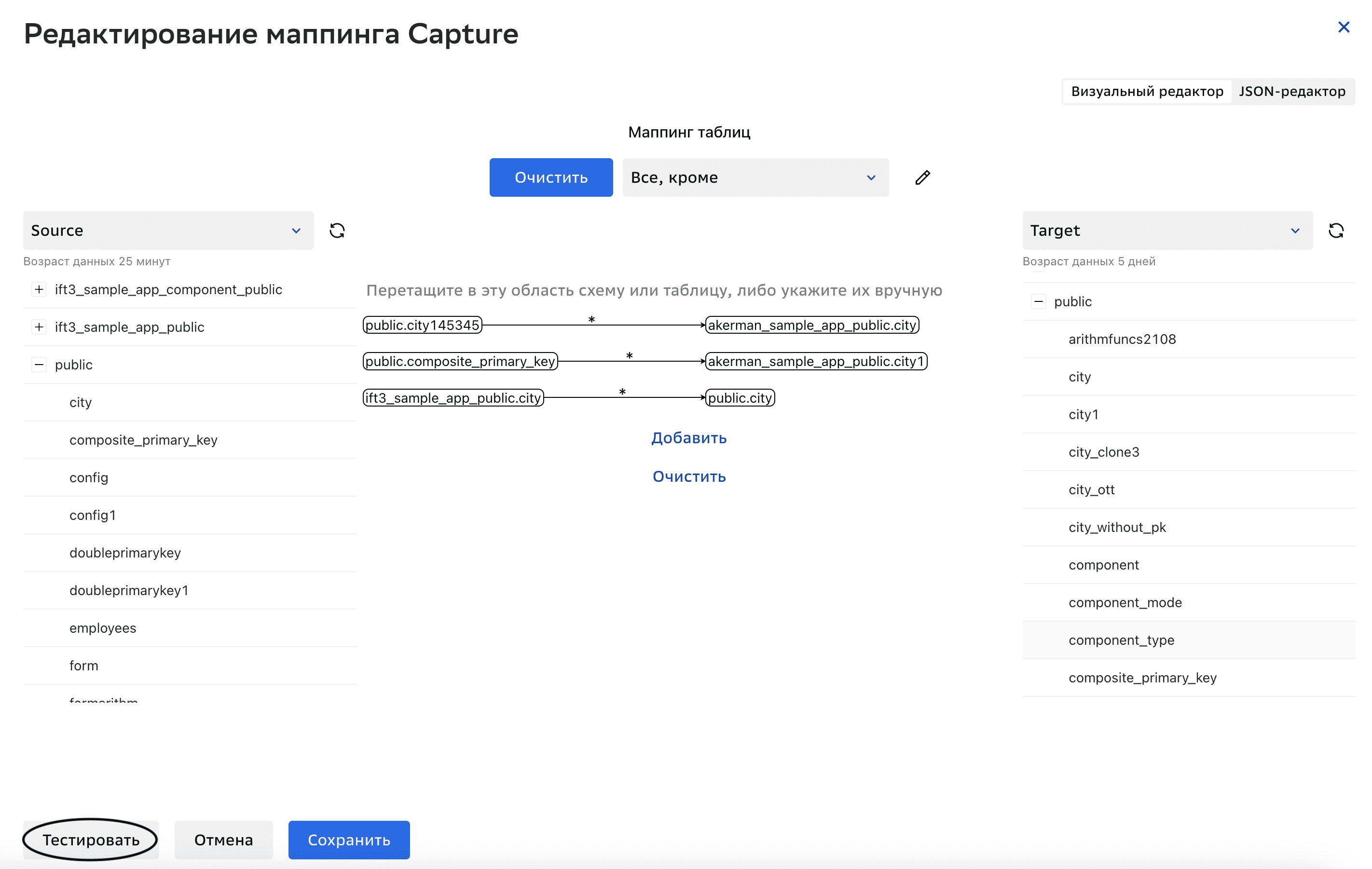This screenshot has width=1372, height=869.
Task: Open the Source dropdown
Action: click(168, 231)
